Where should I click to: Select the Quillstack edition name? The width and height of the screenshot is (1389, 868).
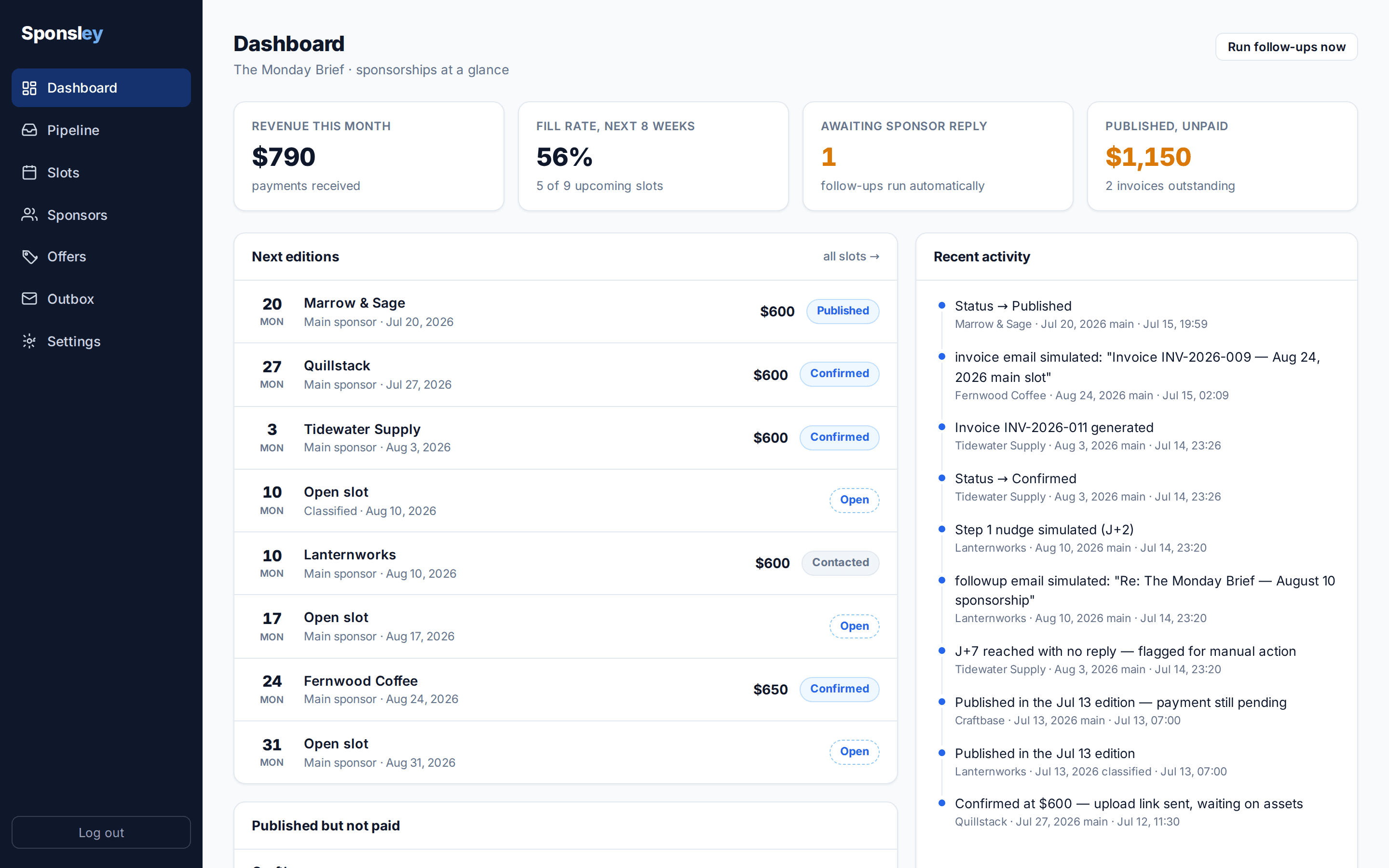point(337,366)
